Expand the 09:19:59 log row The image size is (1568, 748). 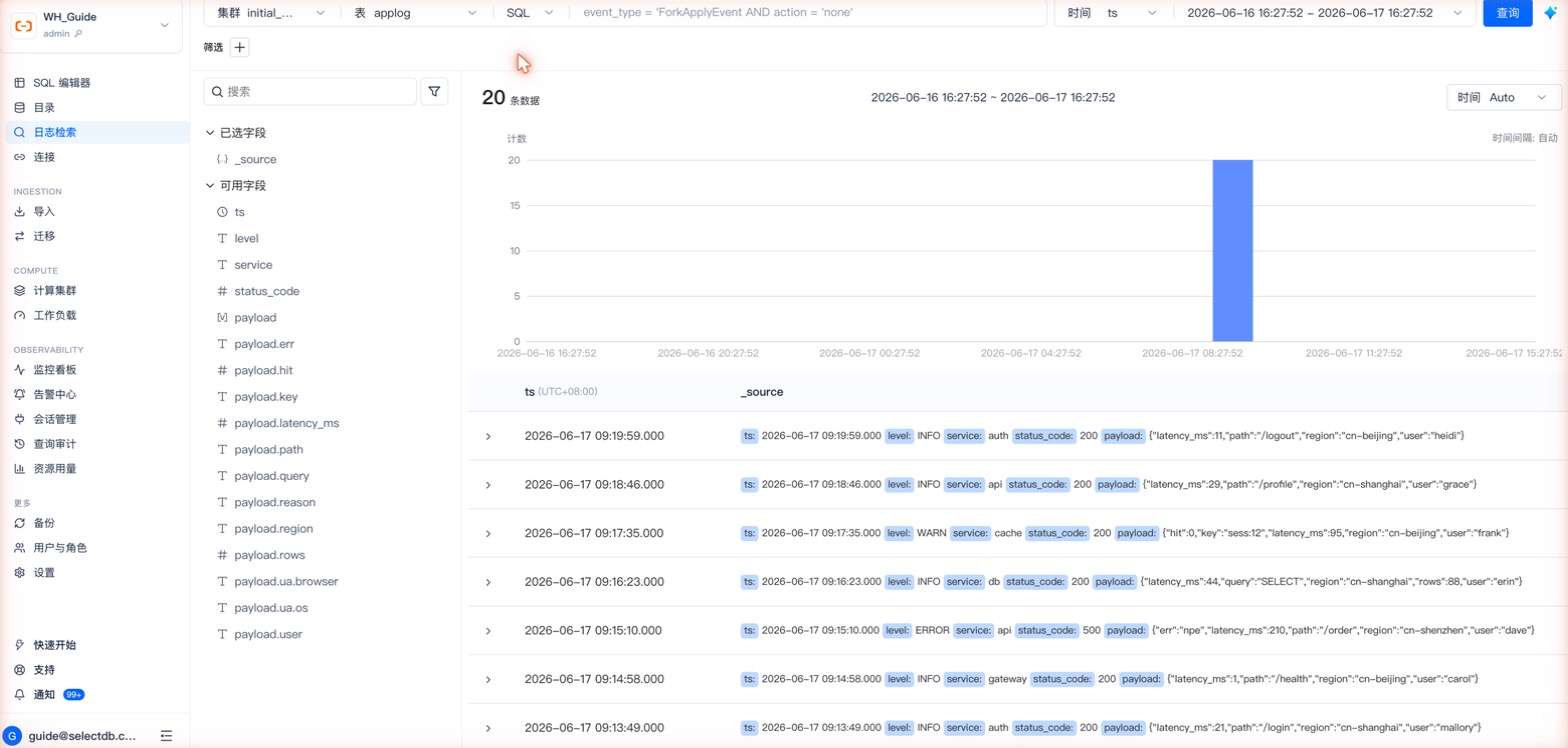(x=488, y=436)
